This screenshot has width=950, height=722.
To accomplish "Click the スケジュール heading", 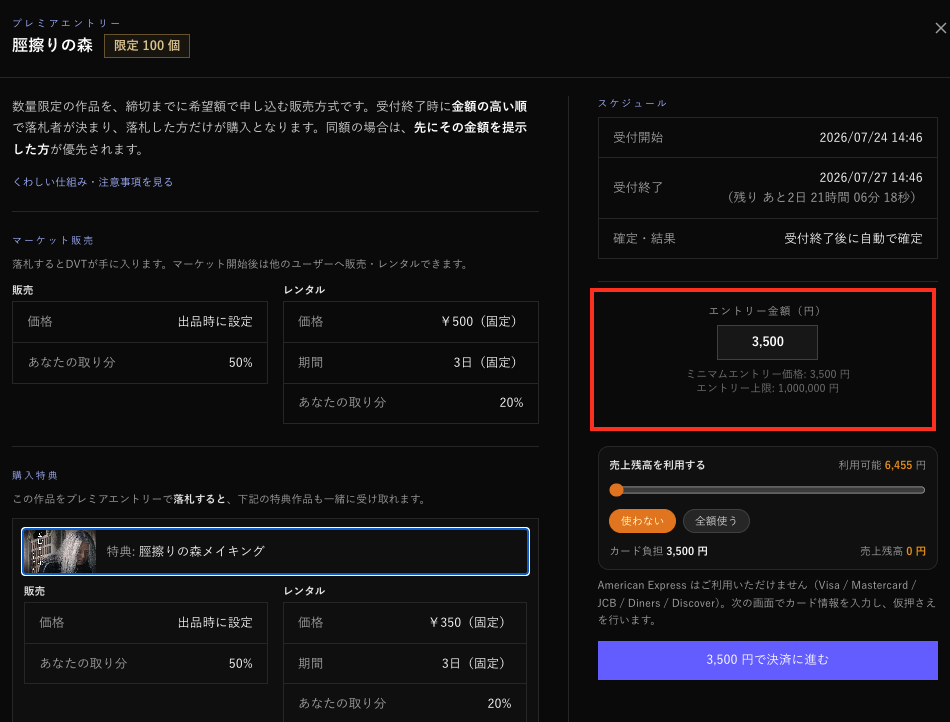I will (632, 104).
